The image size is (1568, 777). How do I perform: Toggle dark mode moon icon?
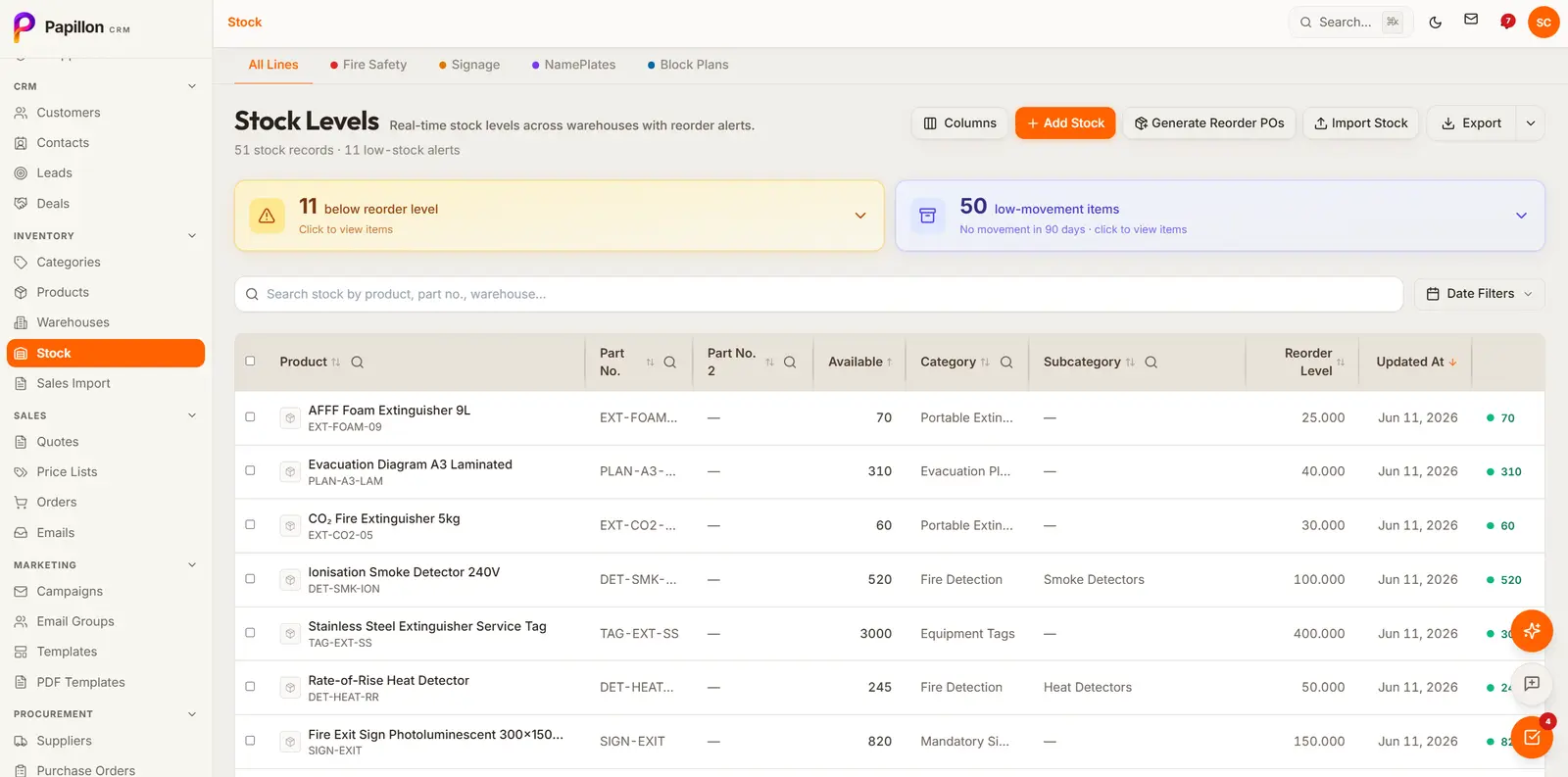(1436, 22)
